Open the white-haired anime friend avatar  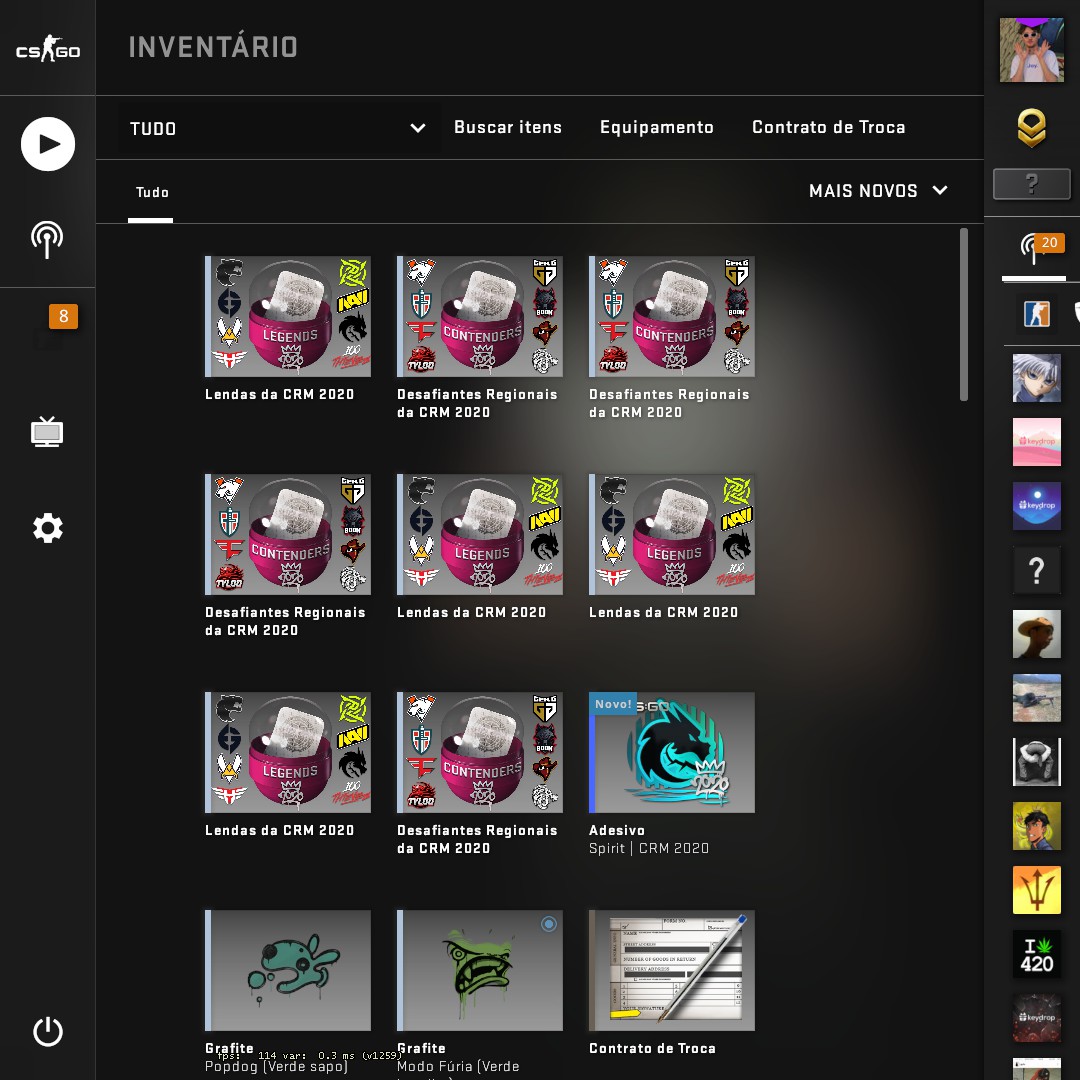click(x=1037, y=377)
